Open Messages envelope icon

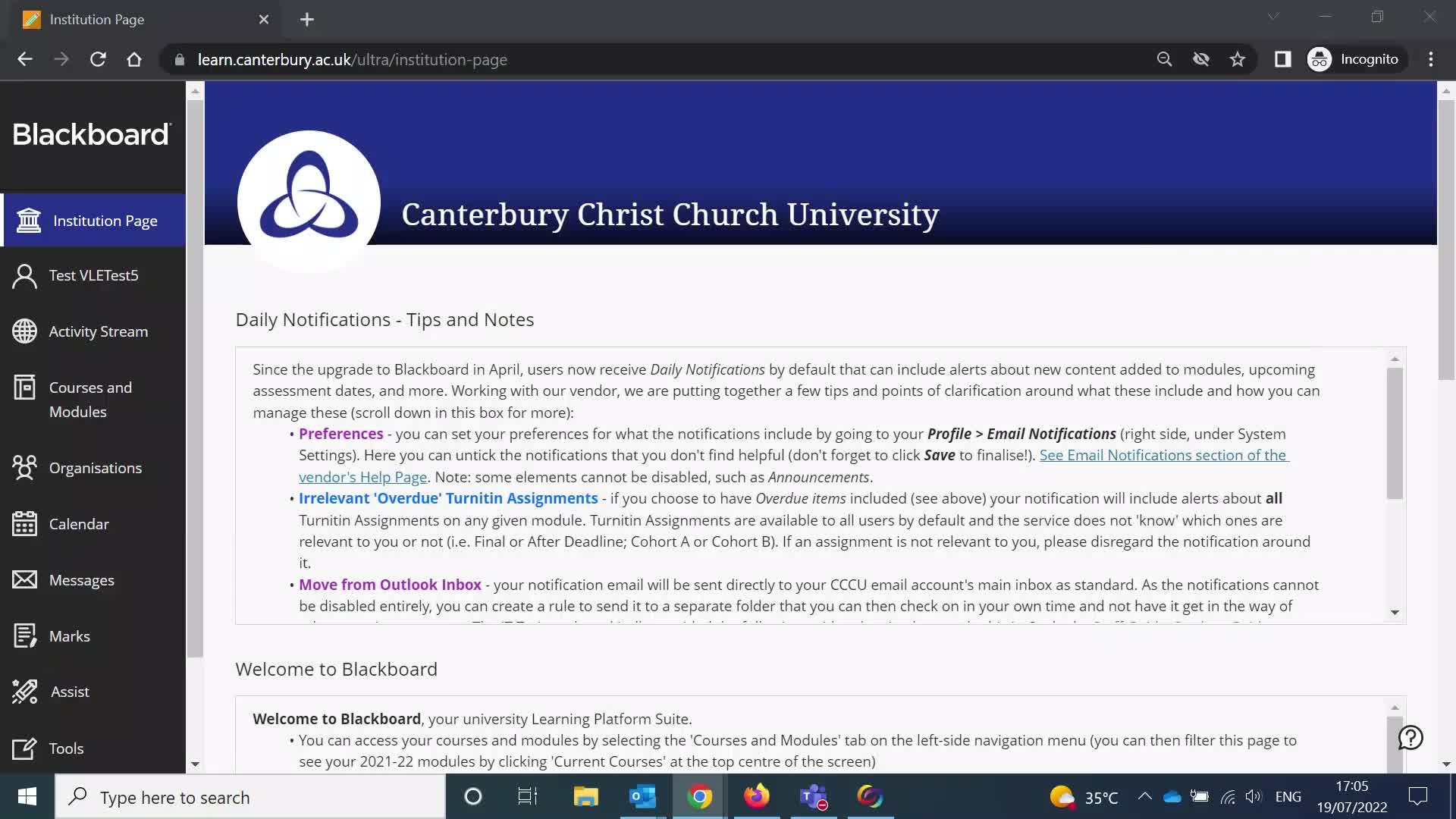coord(24,580)
